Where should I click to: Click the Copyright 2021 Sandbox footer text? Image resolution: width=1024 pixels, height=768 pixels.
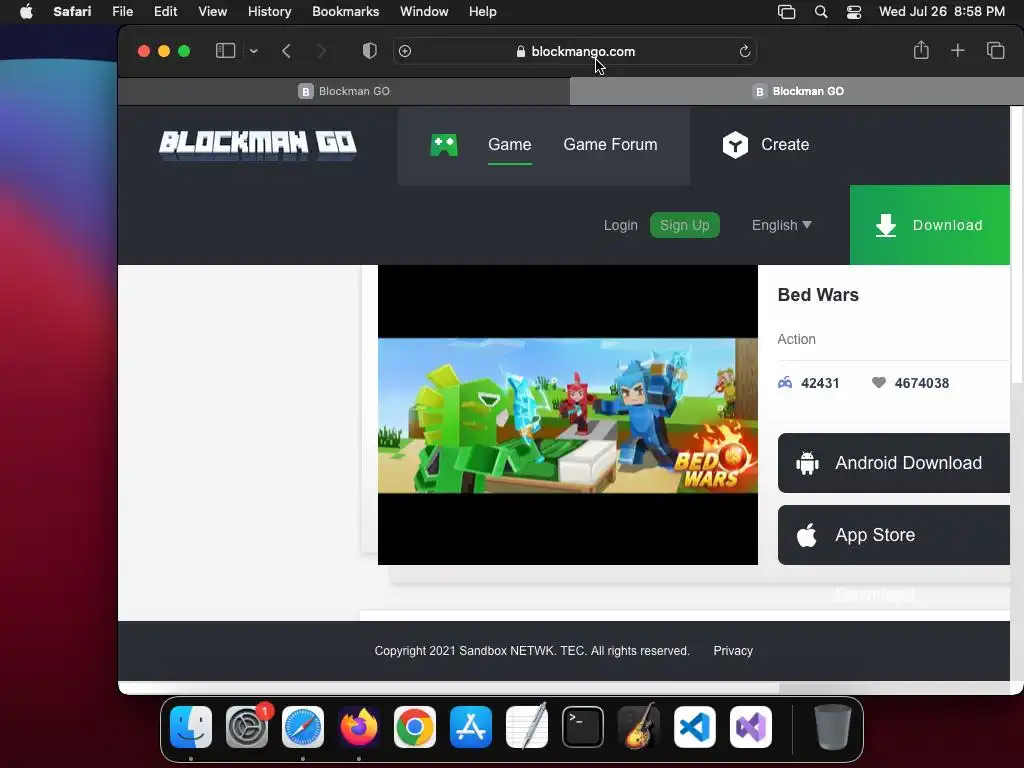(532, 651)
